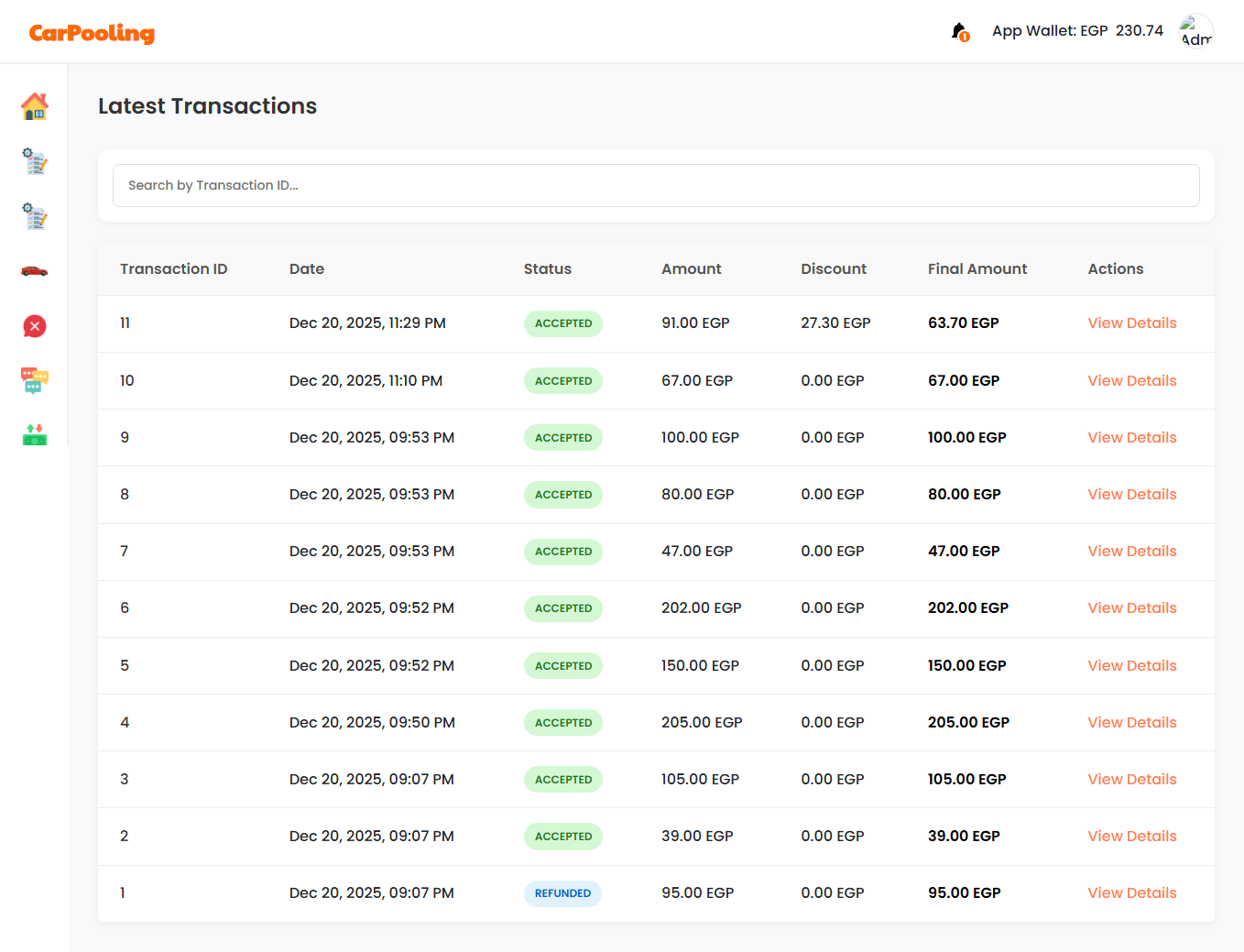Click the Final Amount column header

[977, 269]
